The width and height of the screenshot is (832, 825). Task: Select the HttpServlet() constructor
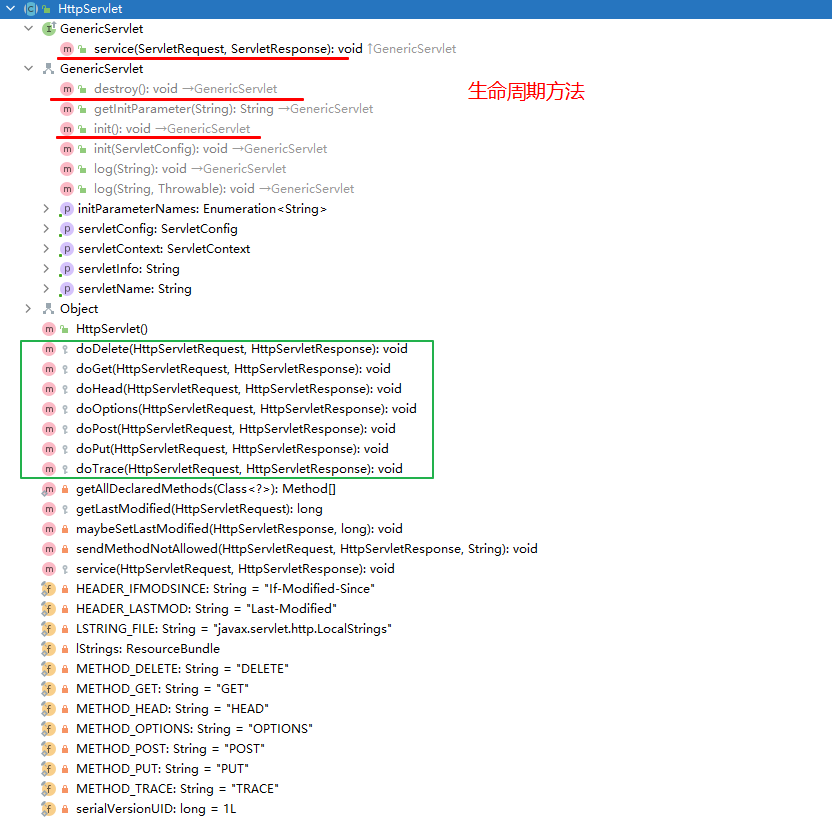tap(112, 329)
